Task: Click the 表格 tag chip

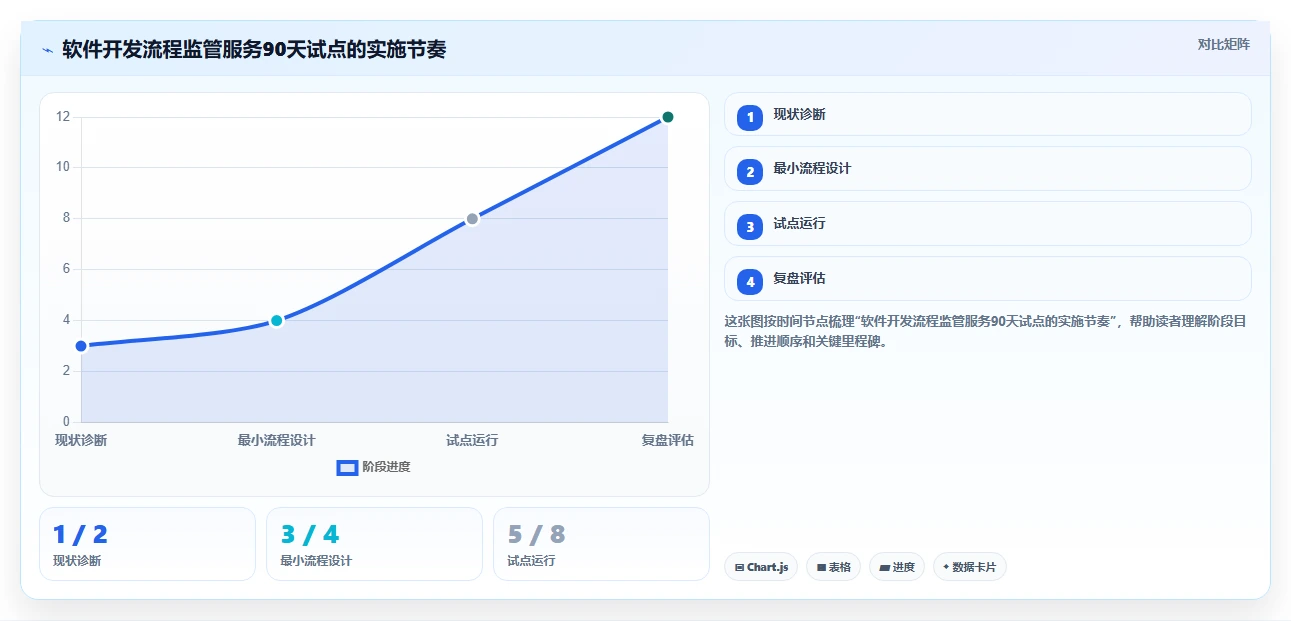Action: point(834,567)
